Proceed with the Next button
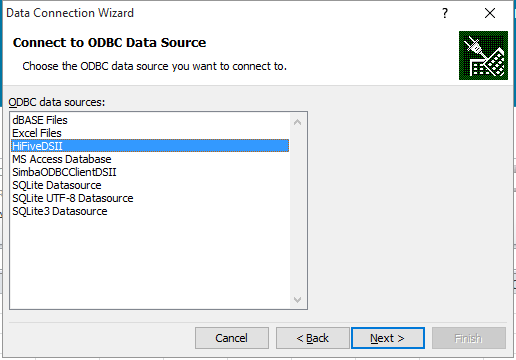Image resolution: width=516 pixels, height=360 pixels. tap(388, 338)
